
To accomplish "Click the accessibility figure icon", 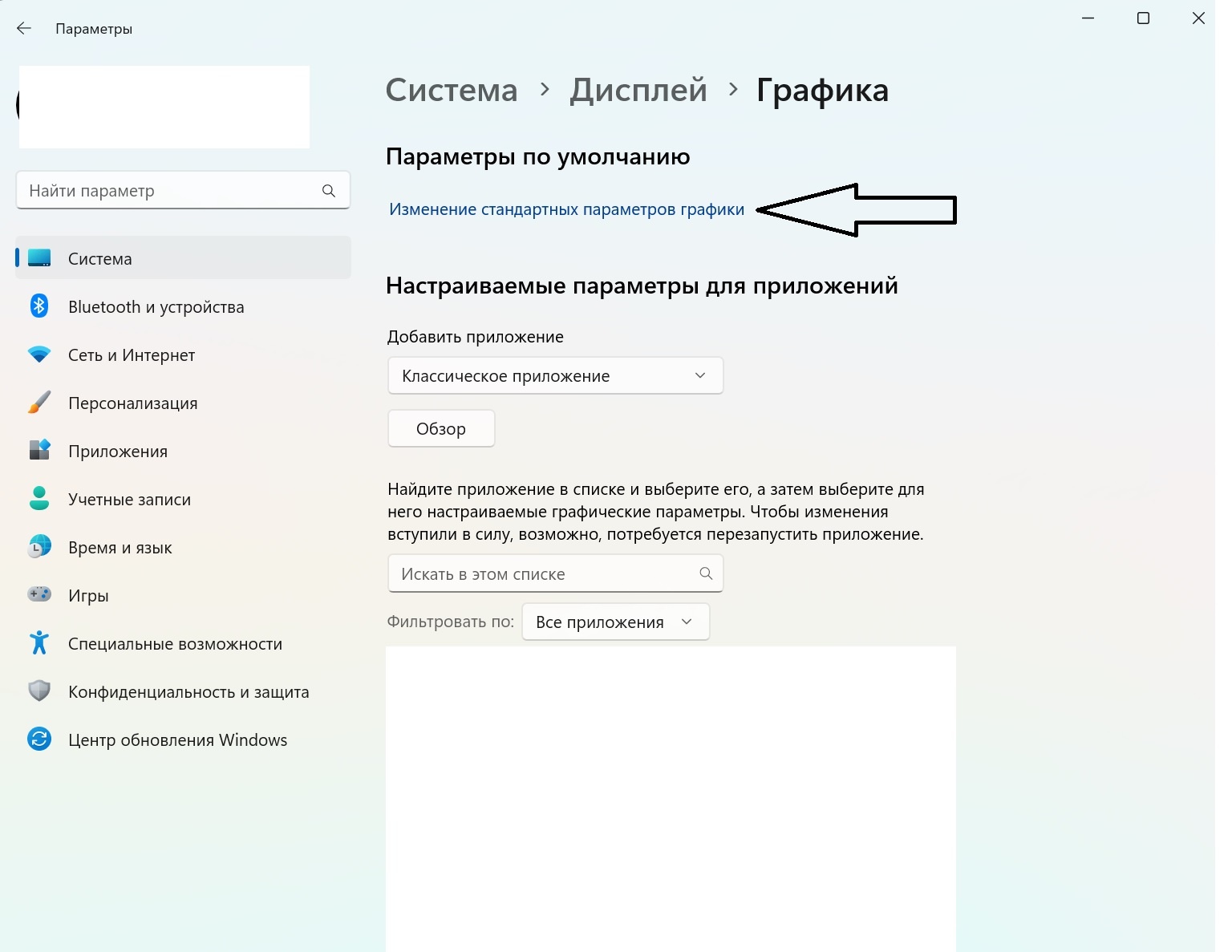I will tap(39, 643).
